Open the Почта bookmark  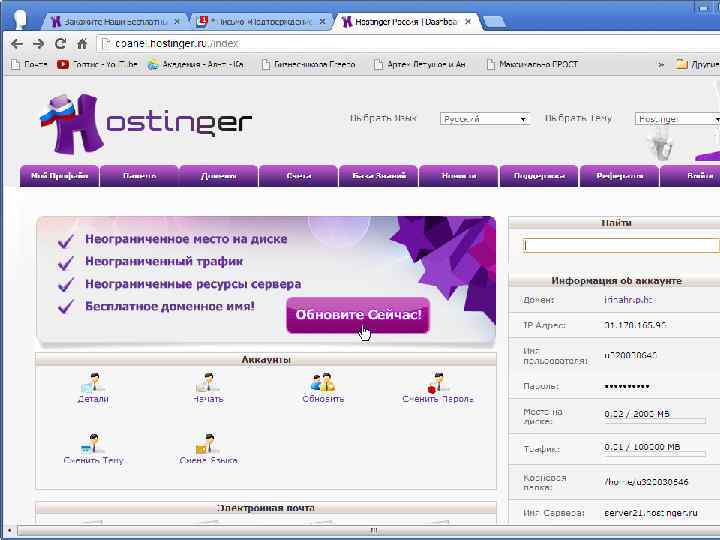29,65
